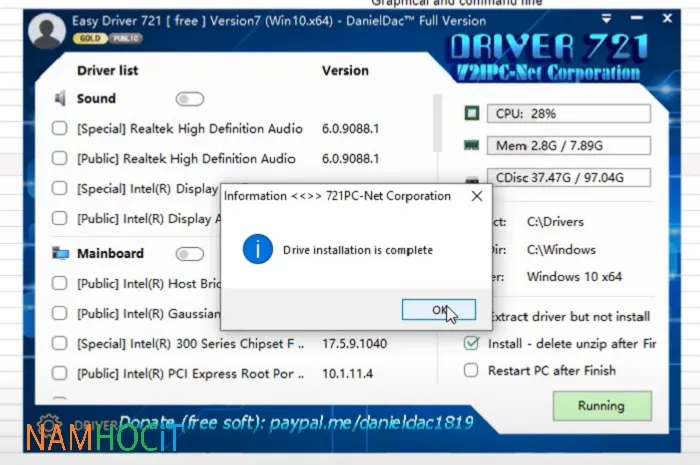Toggle the Sound category switch

(x=189, y=99)
